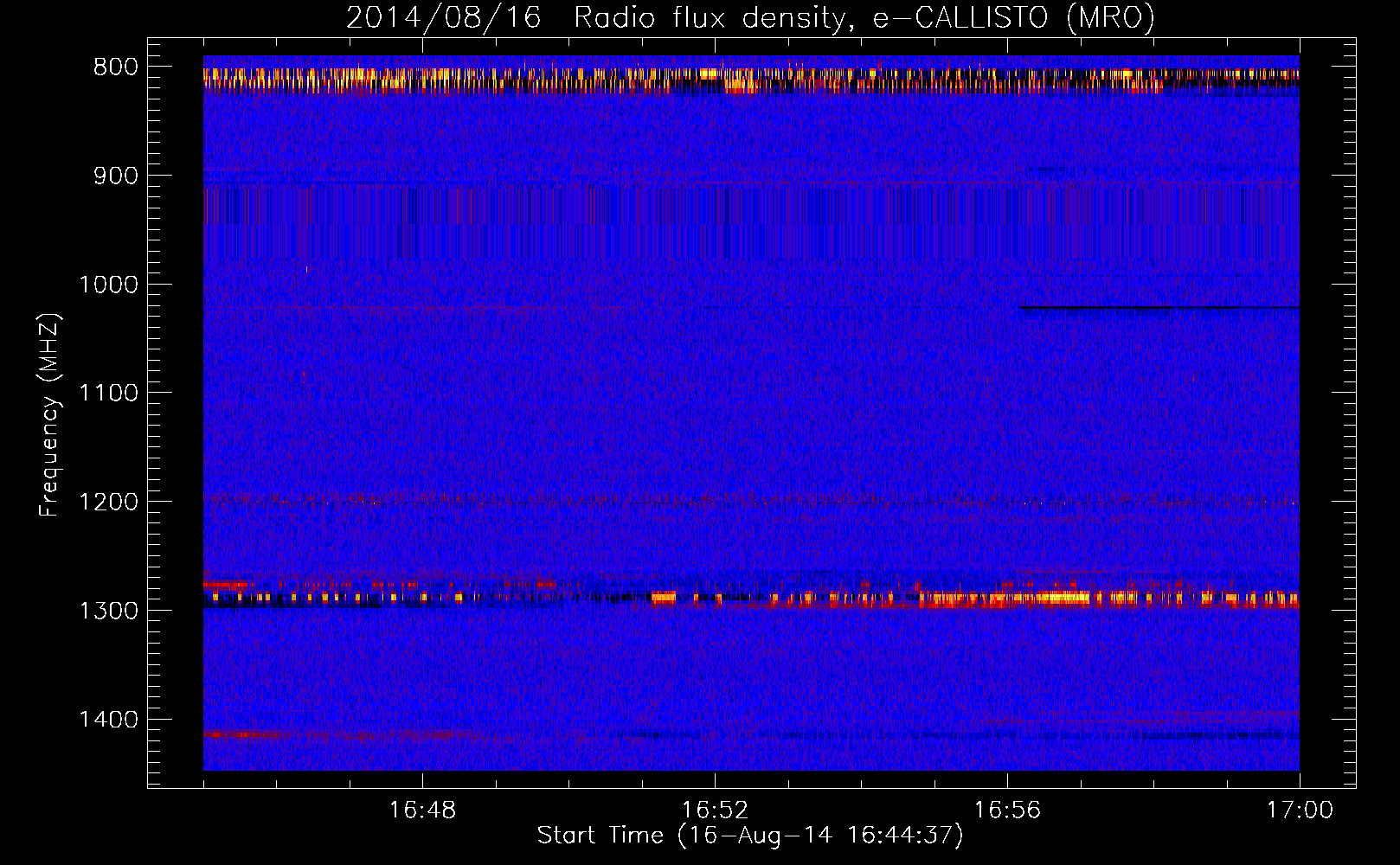Click the 1300 frequency tick label
1400x865 pixels.
click(x=109, y=611)
